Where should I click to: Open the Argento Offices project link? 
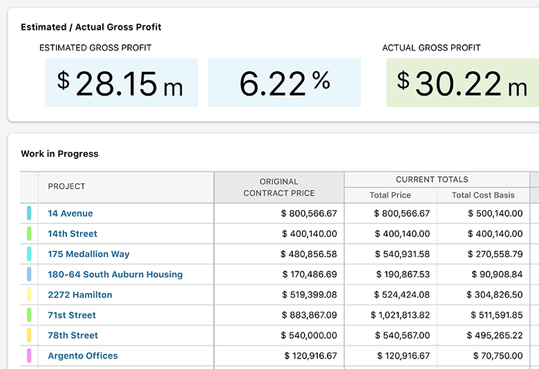pos(82,356)
